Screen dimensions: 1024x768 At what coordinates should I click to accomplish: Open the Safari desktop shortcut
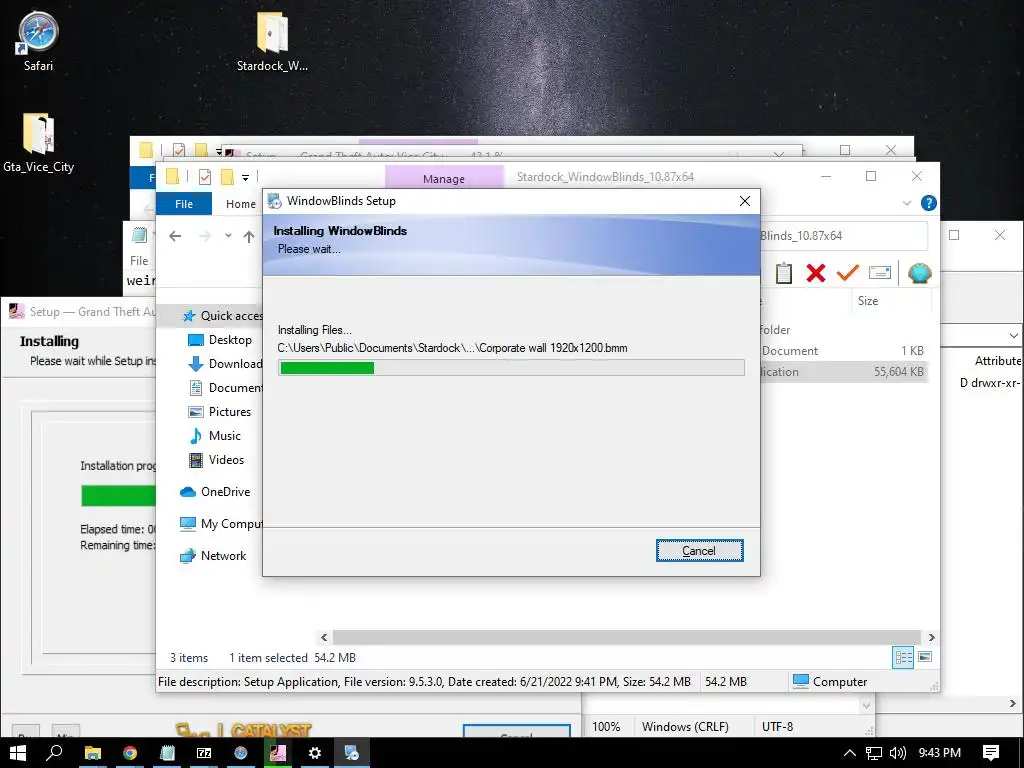point(38,42)
